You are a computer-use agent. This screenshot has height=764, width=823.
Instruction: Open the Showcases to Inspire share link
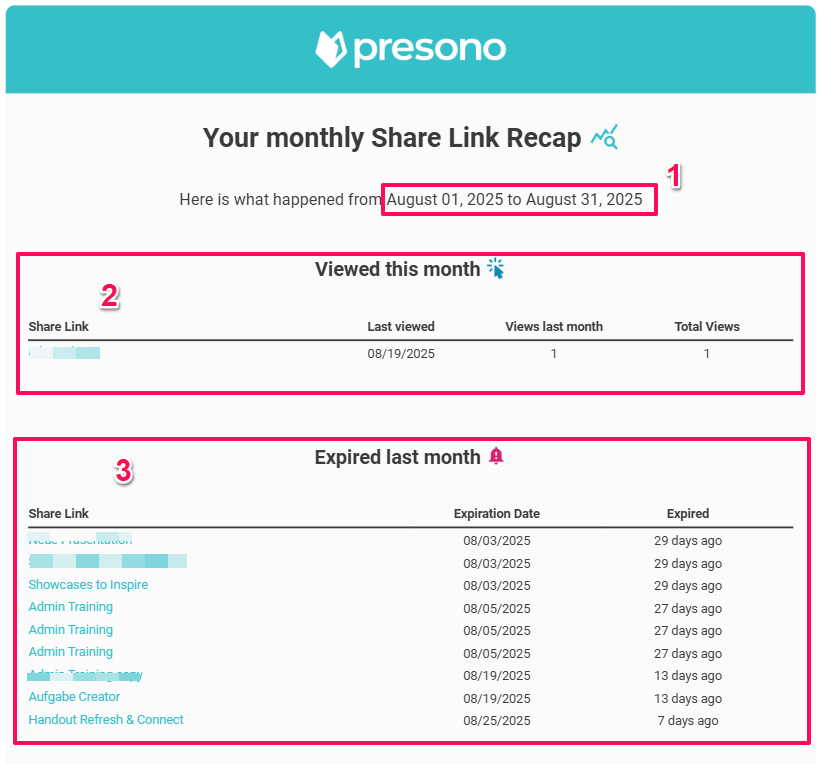pos(88,585)
